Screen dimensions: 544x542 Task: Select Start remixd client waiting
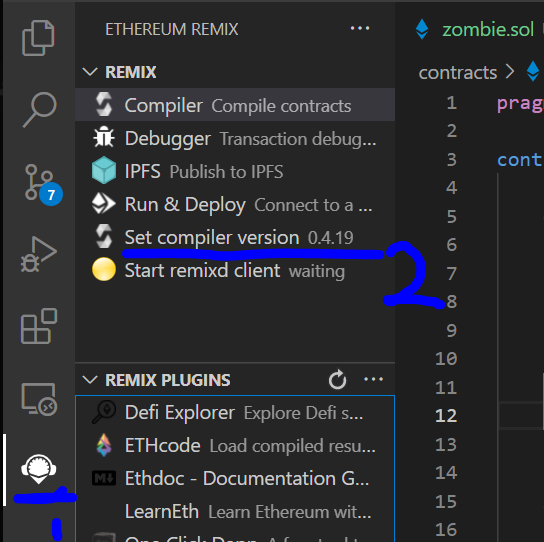[x=235, y=269]
